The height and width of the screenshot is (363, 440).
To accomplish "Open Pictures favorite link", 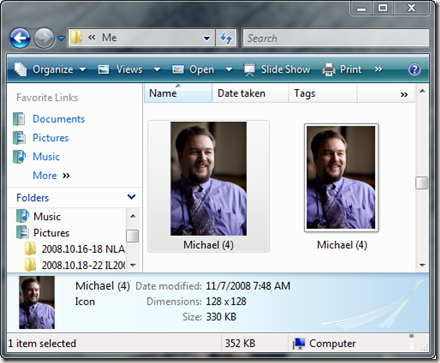I will 51,138.
